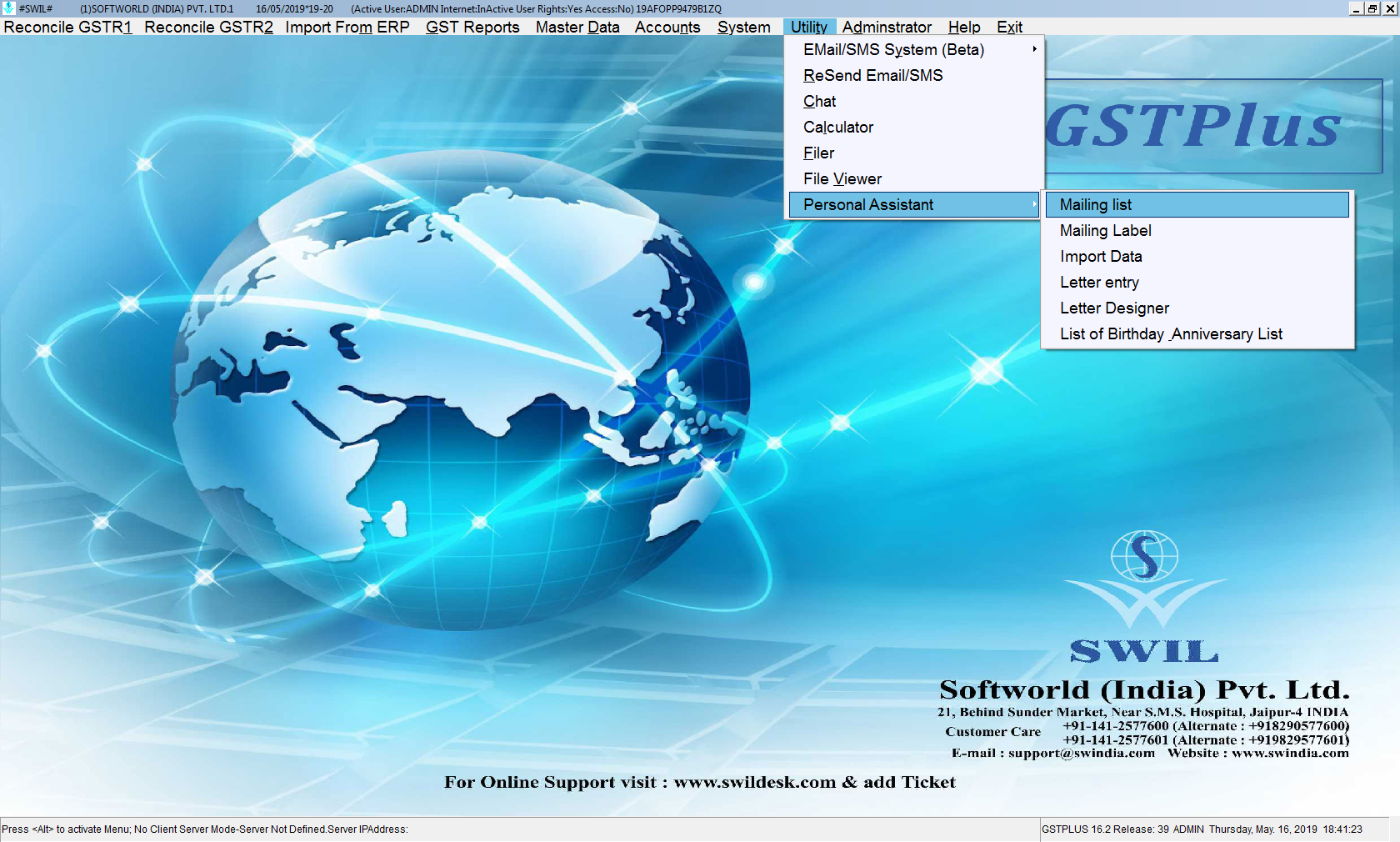Open Letter entry from the submenu
1400x842 pixels.
(x=1197, y=283)
